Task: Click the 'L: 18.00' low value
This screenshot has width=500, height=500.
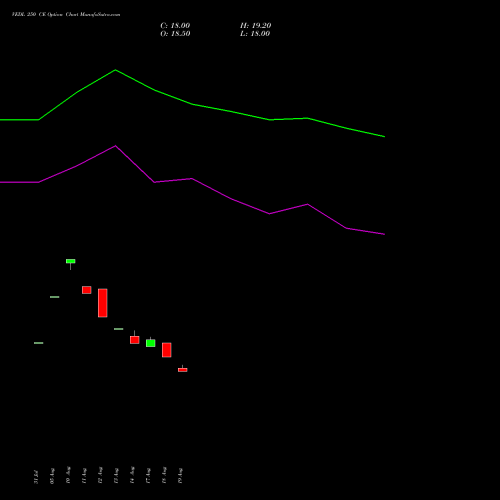Action: click(255, 34)
